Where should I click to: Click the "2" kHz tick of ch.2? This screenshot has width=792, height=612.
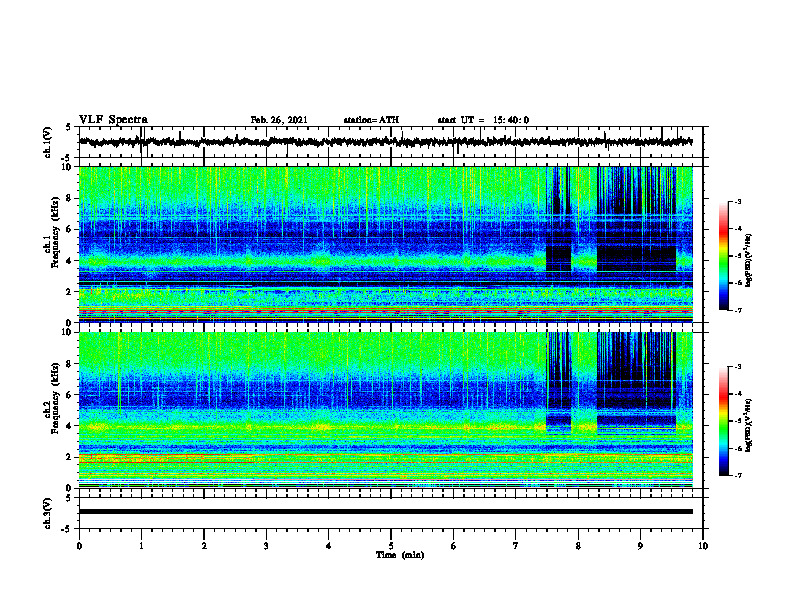tap(69, 457)
